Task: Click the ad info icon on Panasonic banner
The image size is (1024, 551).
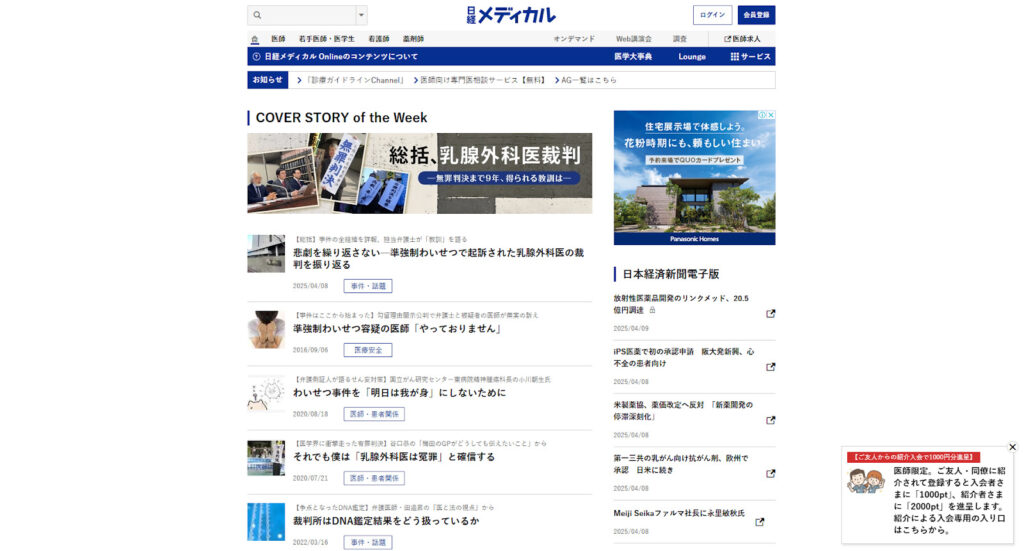Action: pyautogui.click(x=762, y=115)
